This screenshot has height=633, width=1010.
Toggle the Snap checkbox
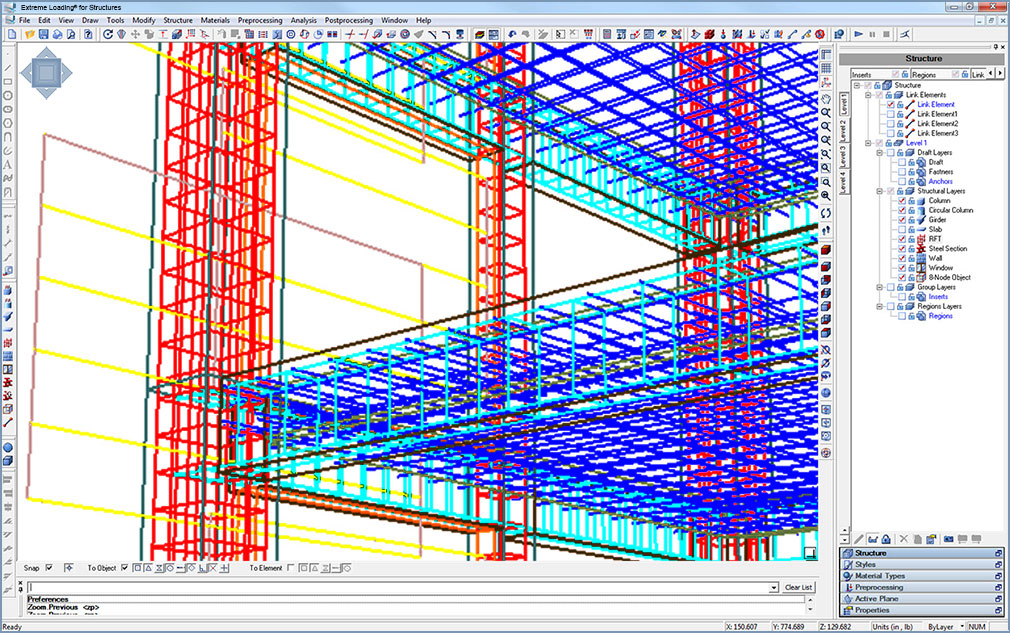pyautogui.click(x=49, y=568)
